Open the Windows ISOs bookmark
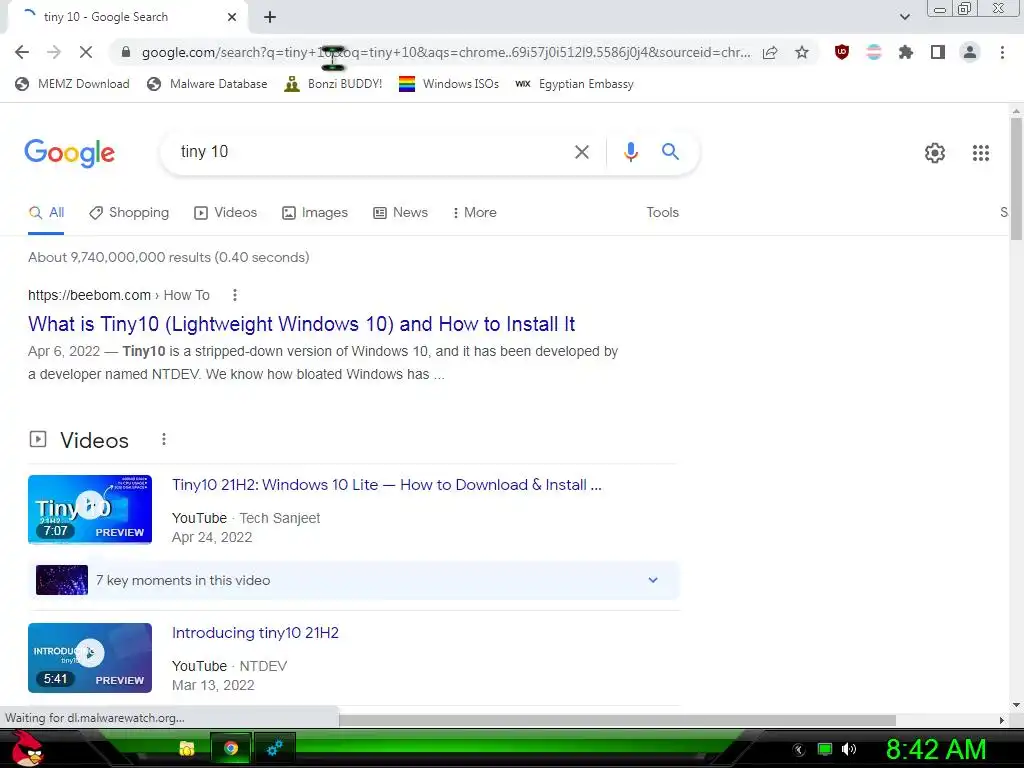The image size is (1024, 768). tap(449, 84)
